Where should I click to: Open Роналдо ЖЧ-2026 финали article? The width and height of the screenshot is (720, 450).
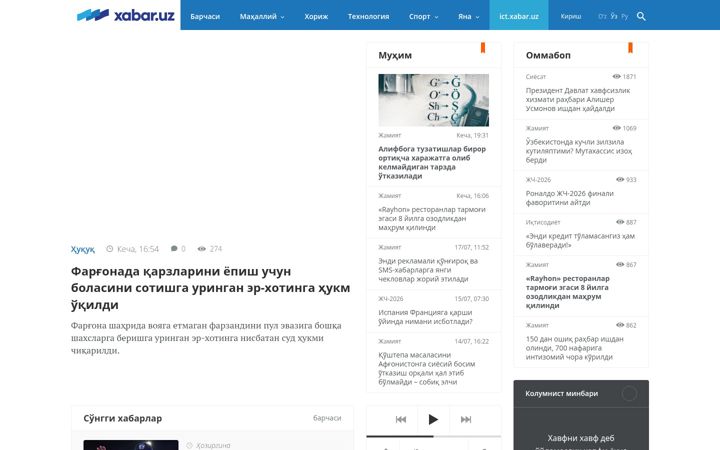pos(569,198)
